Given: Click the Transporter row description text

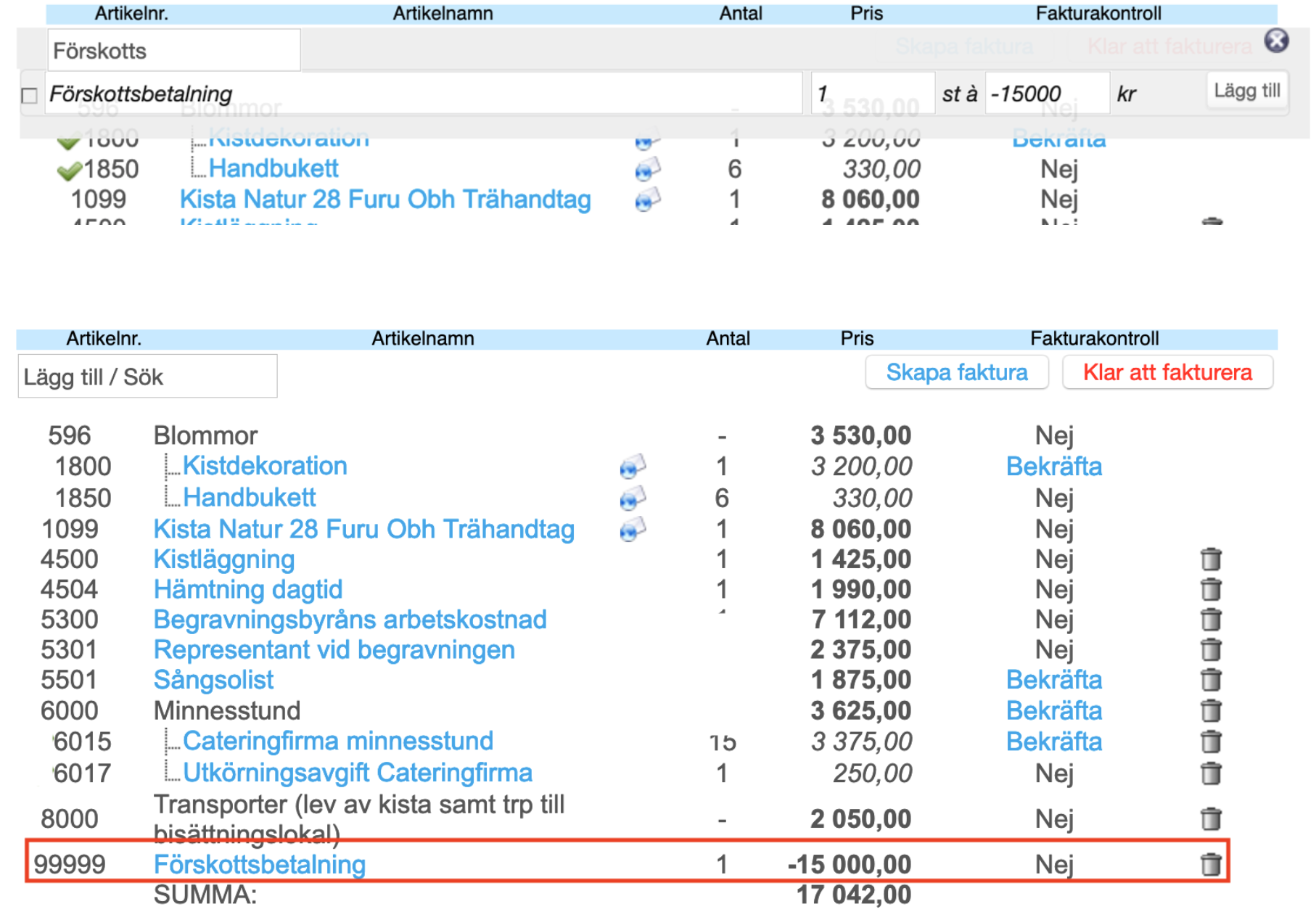Looking at the screenshot, I should coord(359,819).
